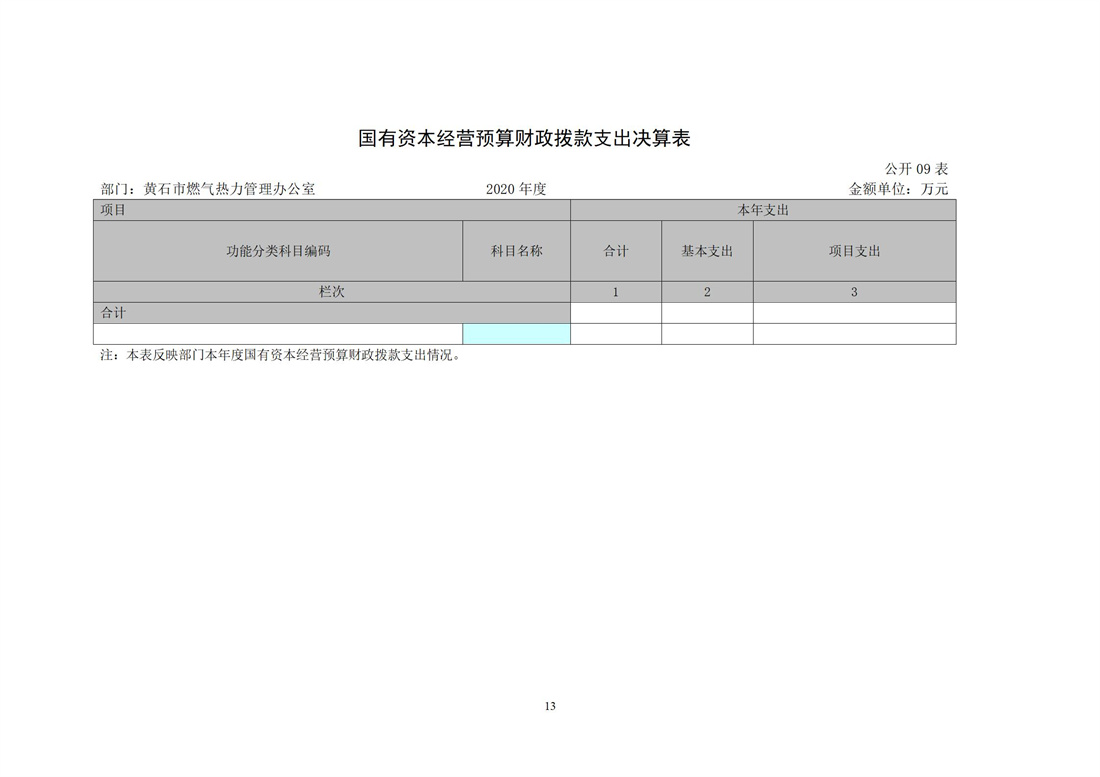Select column number 2 cell
This screenshot has width=1100, height=777.
point(707,292)
